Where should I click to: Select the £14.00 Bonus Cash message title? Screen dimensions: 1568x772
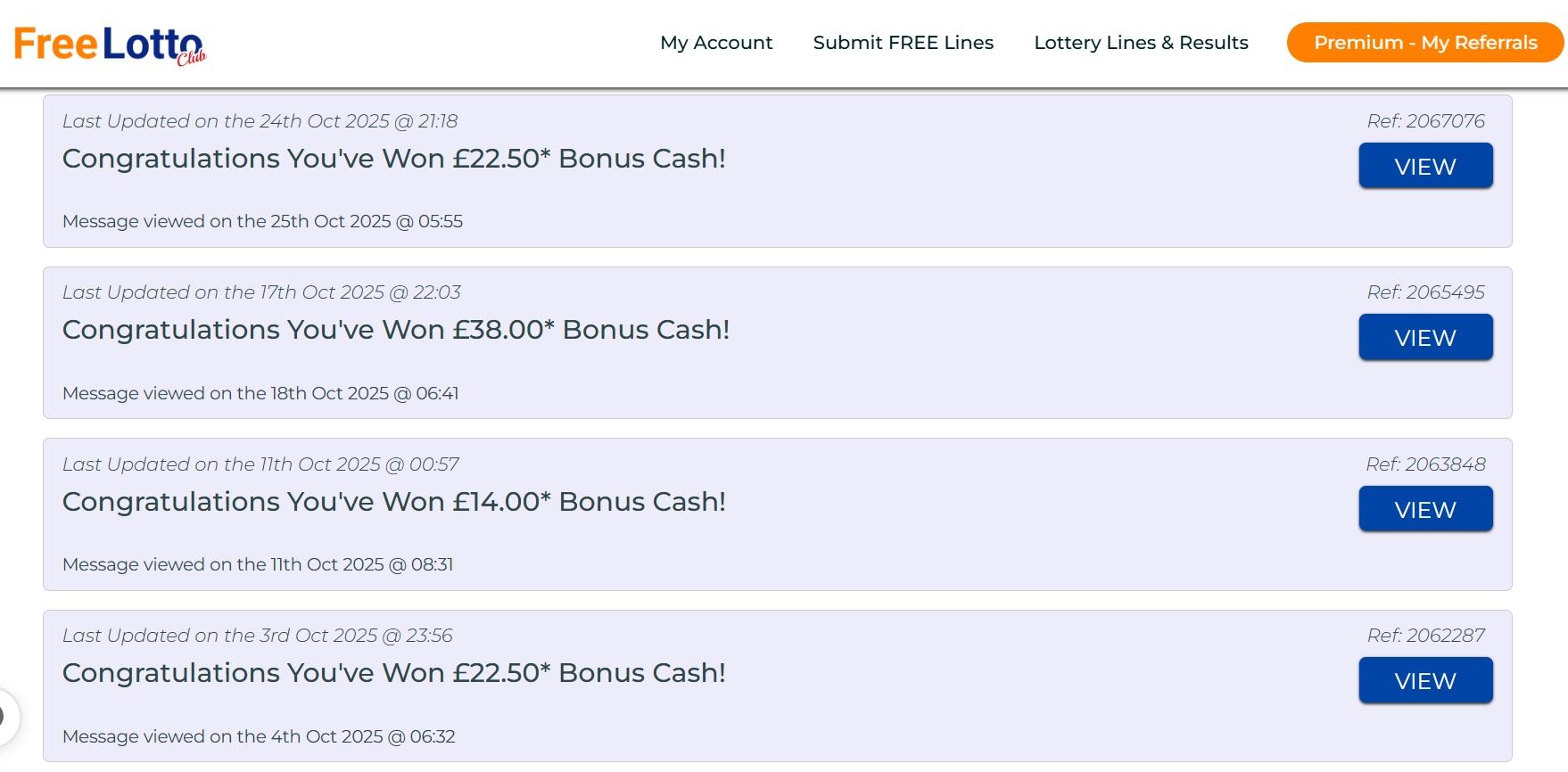pos(393,502)
